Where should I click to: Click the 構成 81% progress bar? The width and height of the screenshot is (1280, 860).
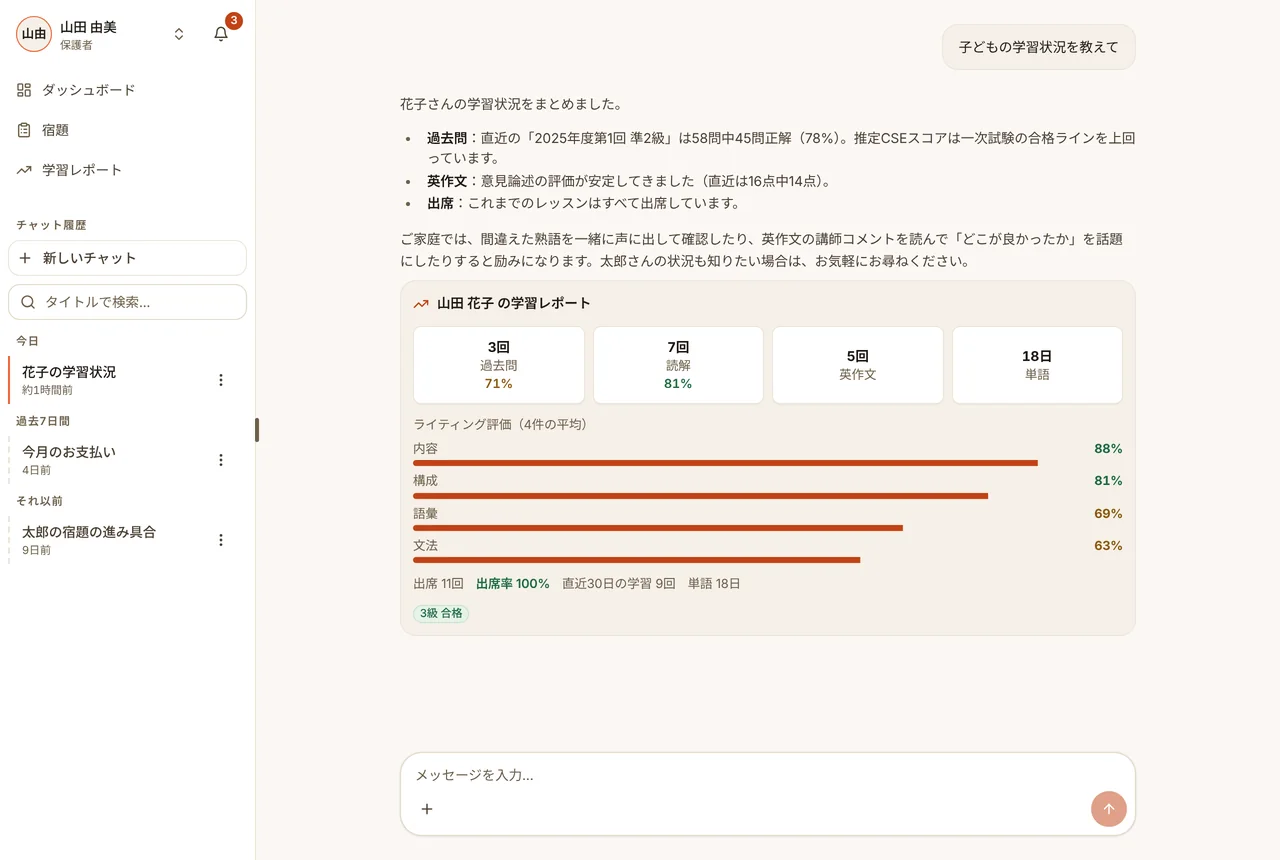pyautogui.click(x=768, y=496)
